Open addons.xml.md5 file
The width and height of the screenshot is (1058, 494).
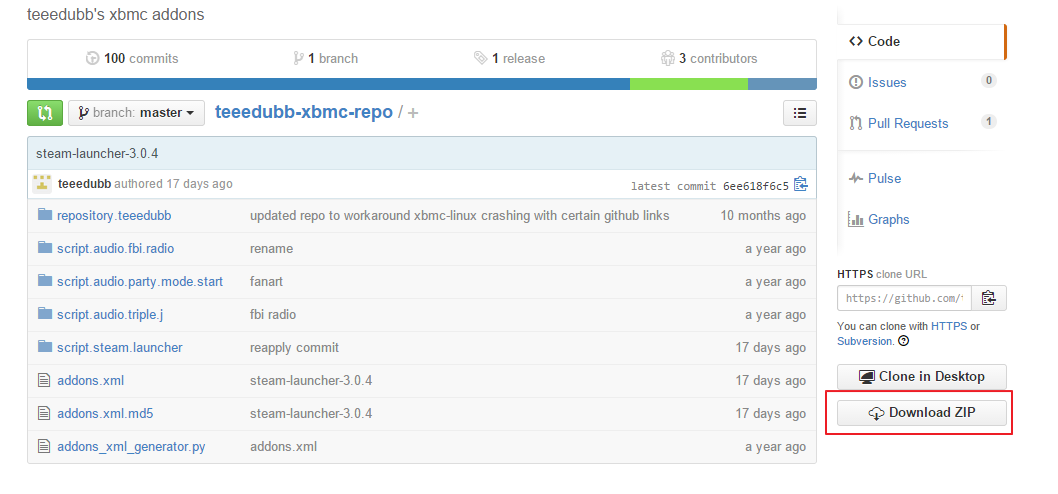(x=105, y=414)
